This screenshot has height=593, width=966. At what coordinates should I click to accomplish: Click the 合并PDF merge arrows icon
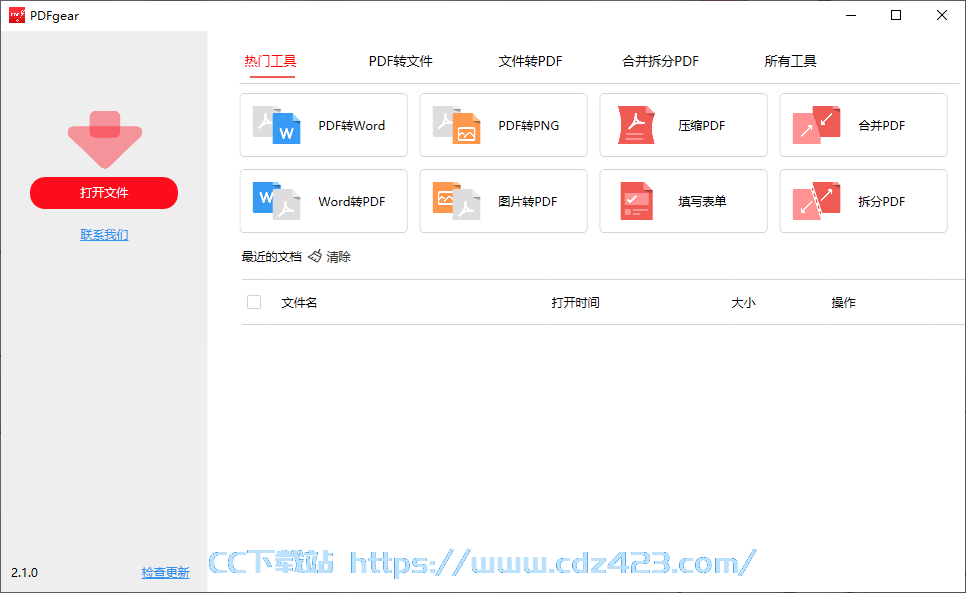tap(816, 125)
